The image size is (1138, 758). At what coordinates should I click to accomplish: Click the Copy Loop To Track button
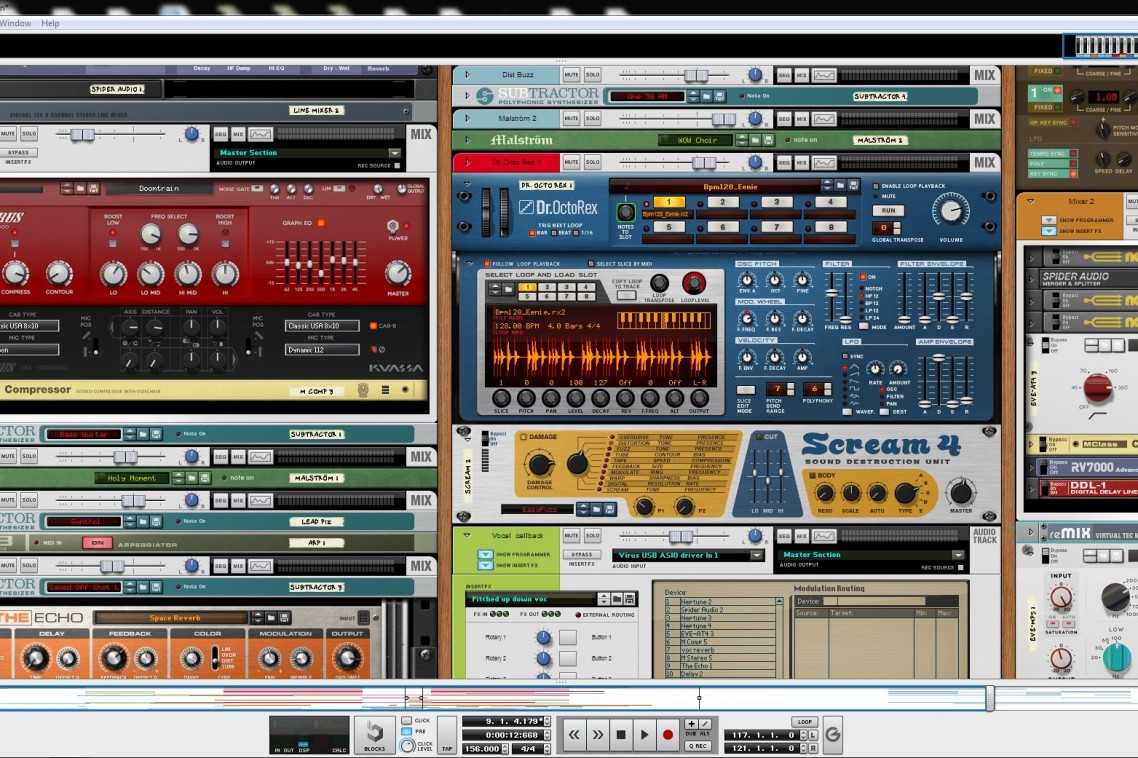tap(626, 295)
